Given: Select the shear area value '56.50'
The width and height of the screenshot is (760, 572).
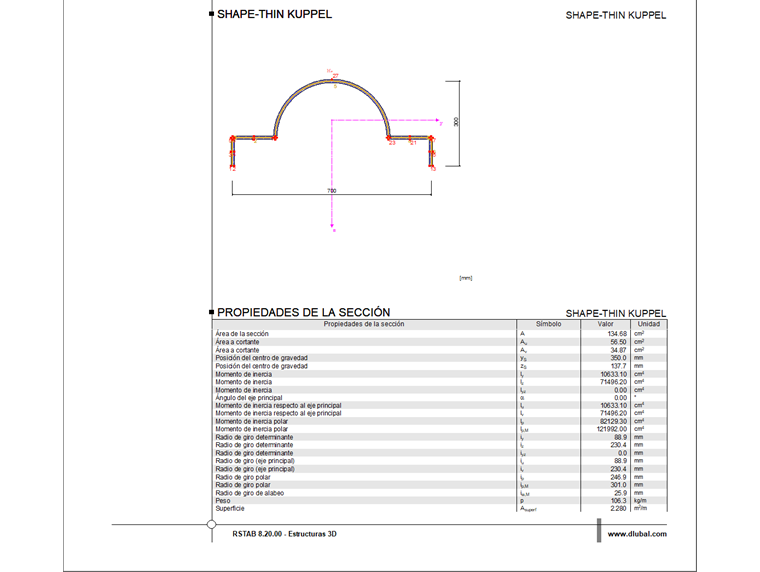Looking at the screenshot, I should pos(618,342).
